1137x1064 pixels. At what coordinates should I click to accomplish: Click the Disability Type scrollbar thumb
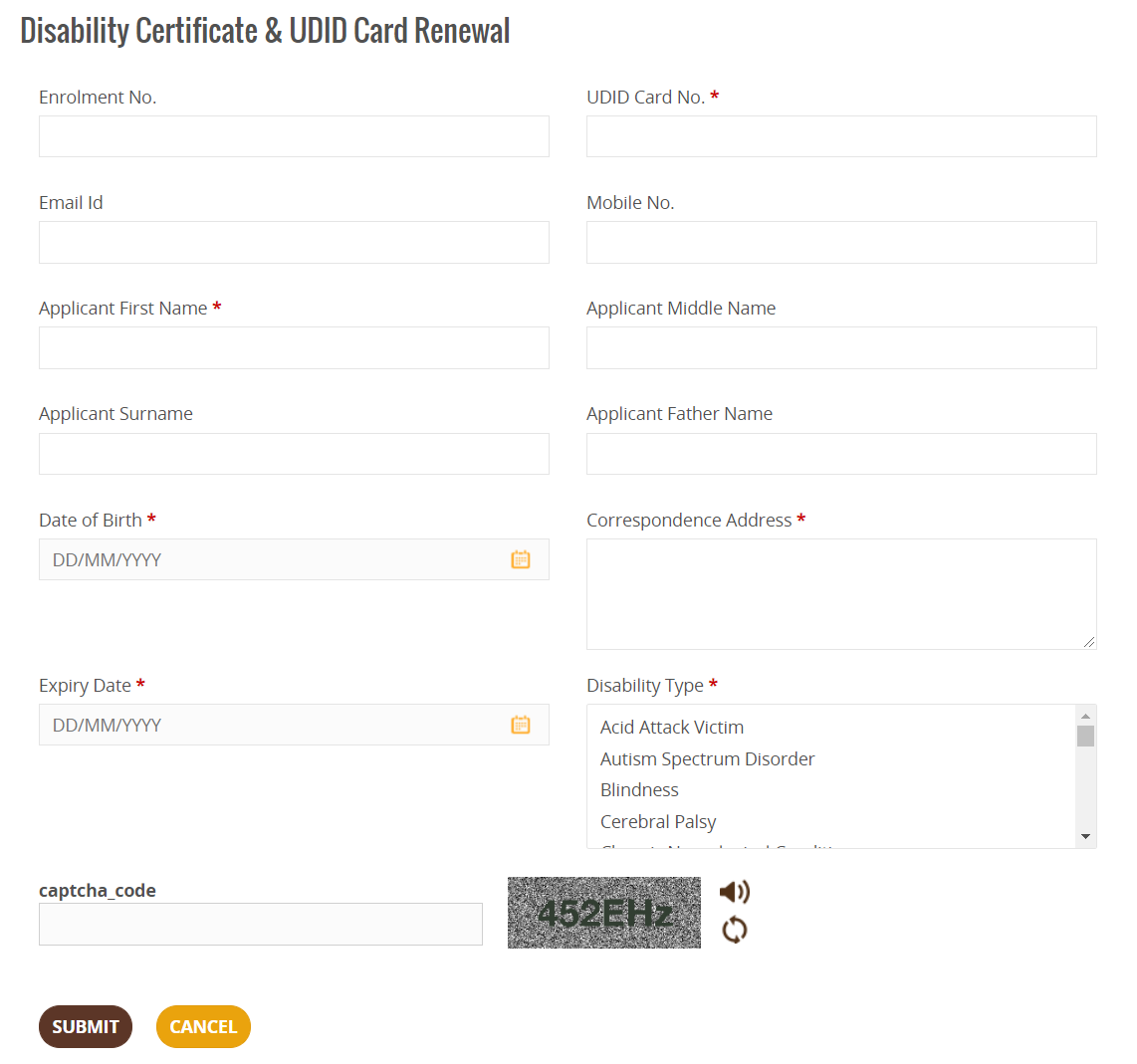(x=1085, y=736)
